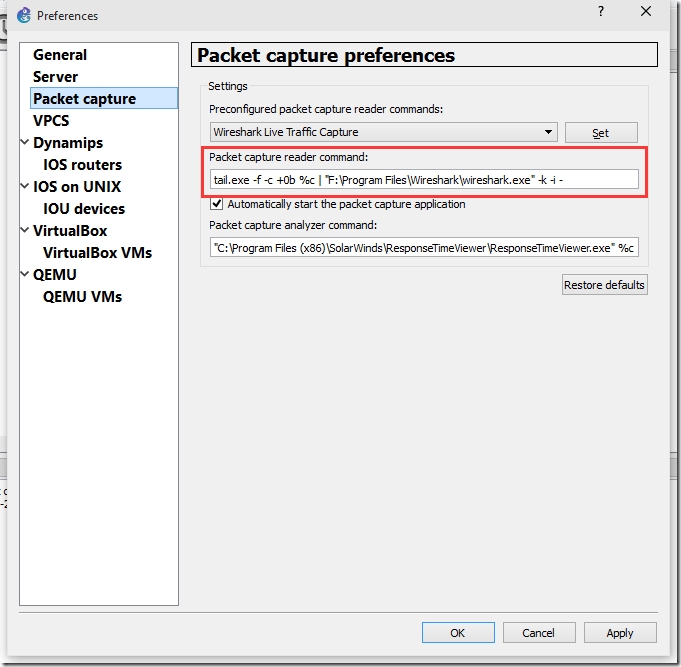681x667 pixels.
Task: Open IOS routers settings
Action: [83, 165]
